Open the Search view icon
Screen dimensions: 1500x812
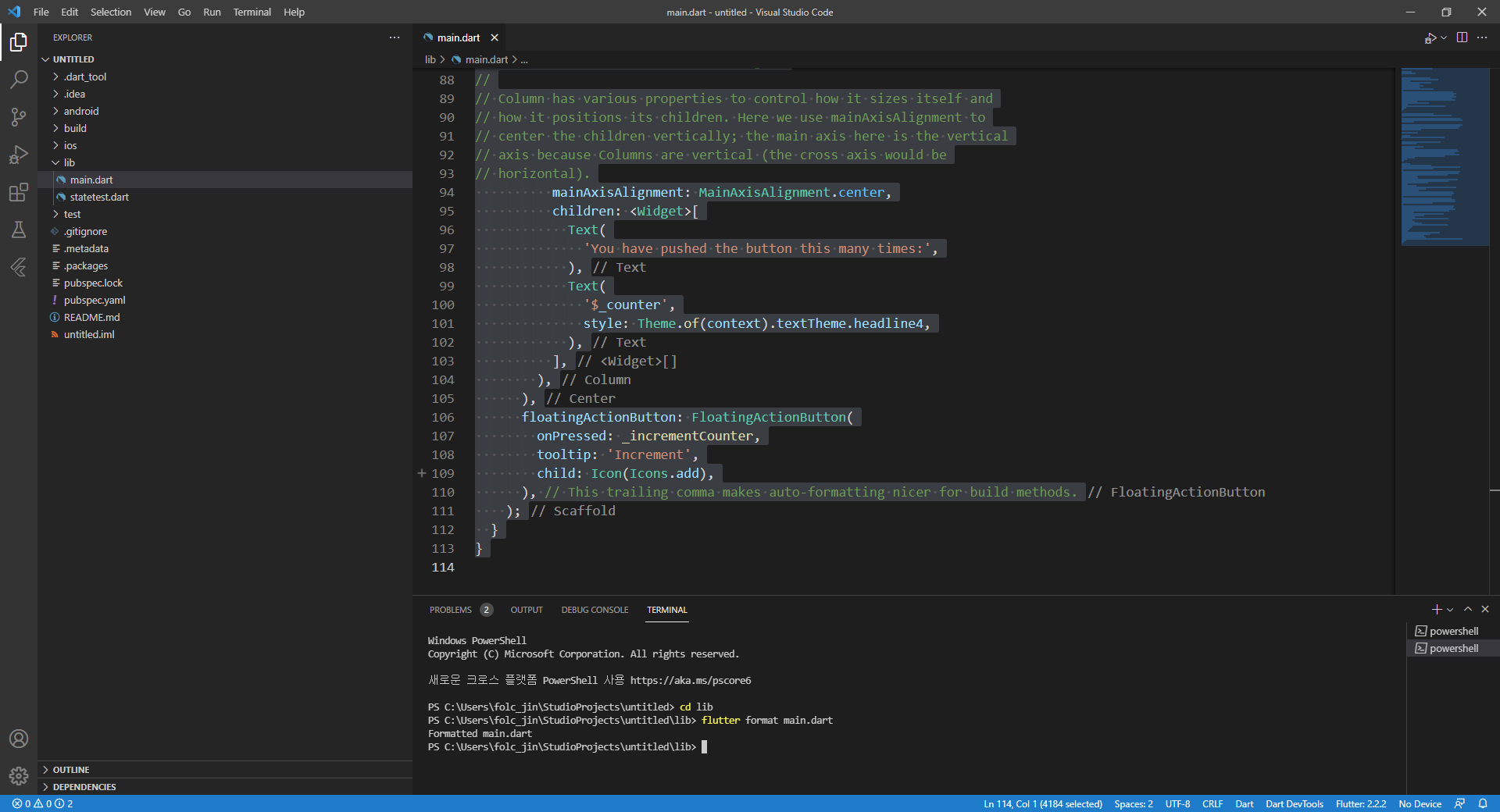tap(19, 80)
